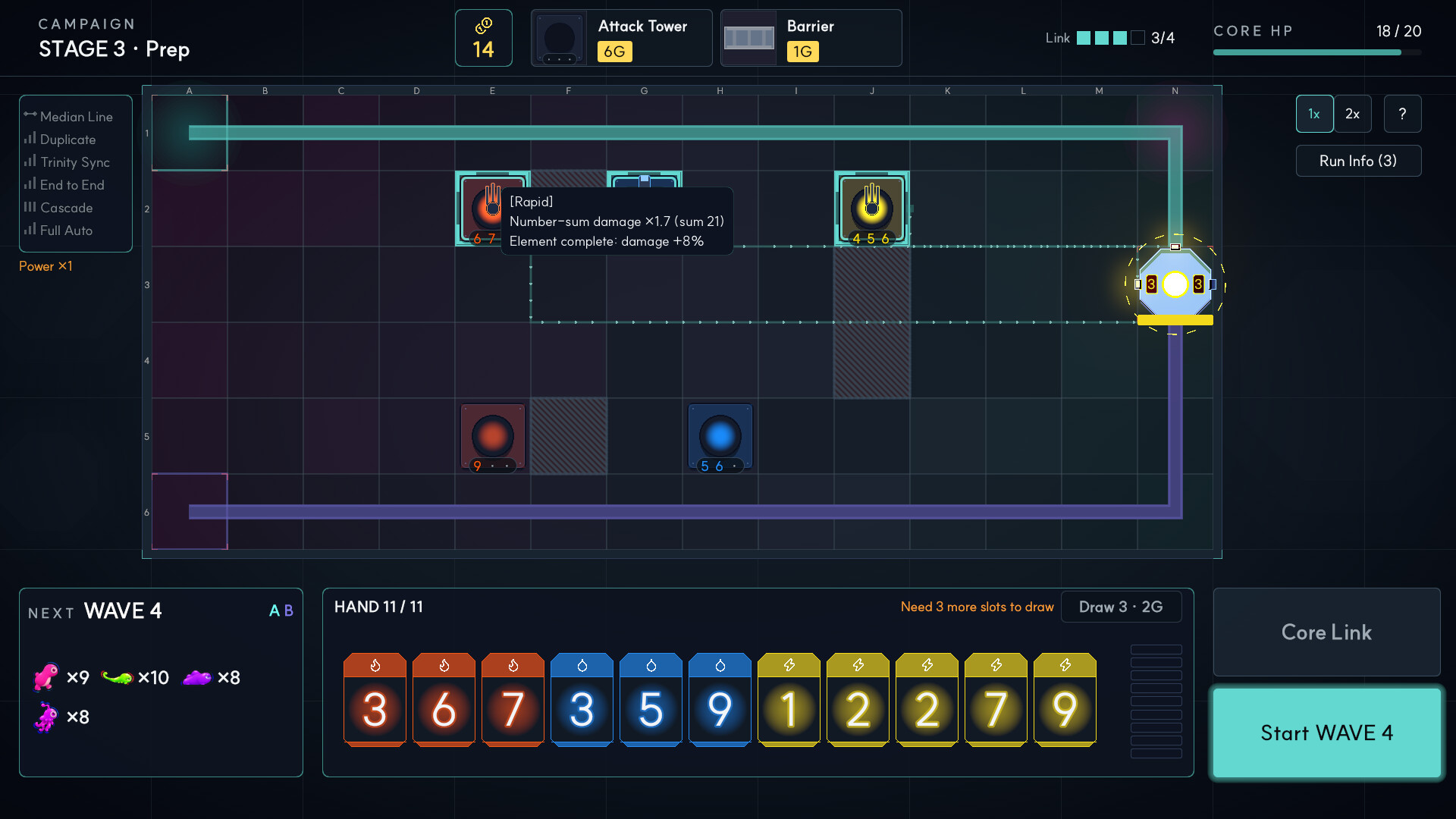Select the red tower labeled 6 7 on row 2

(479, 209)
